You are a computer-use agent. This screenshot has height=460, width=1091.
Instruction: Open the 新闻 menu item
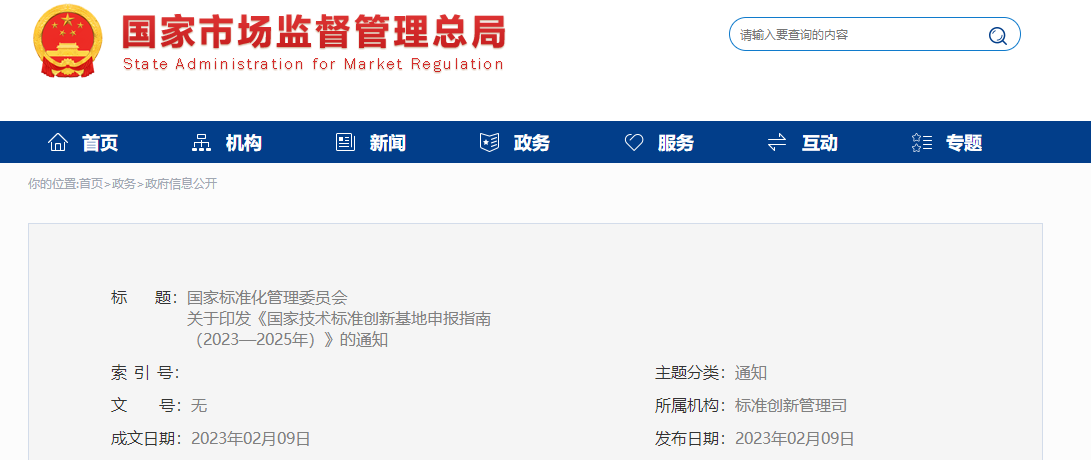click(x=388, y=143)
